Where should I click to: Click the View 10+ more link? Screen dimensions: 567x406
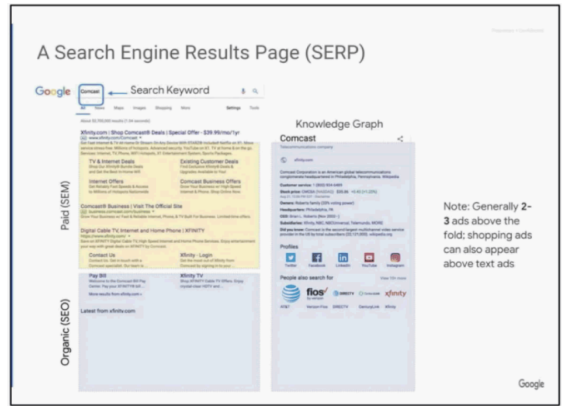pyautogui.click(x=393, y=278)
